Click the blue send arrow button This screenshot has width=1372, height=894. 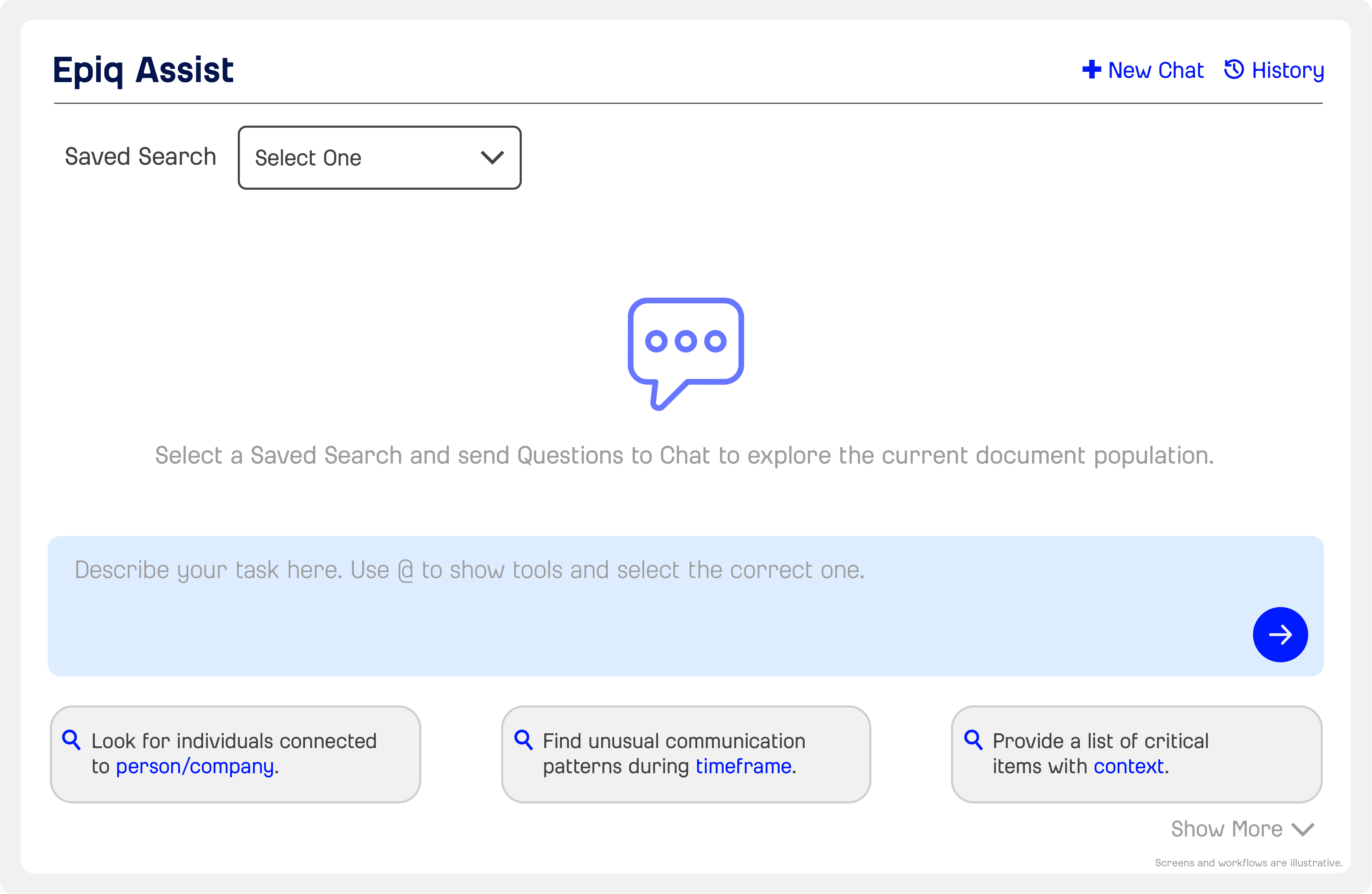tap(1280, 634)
